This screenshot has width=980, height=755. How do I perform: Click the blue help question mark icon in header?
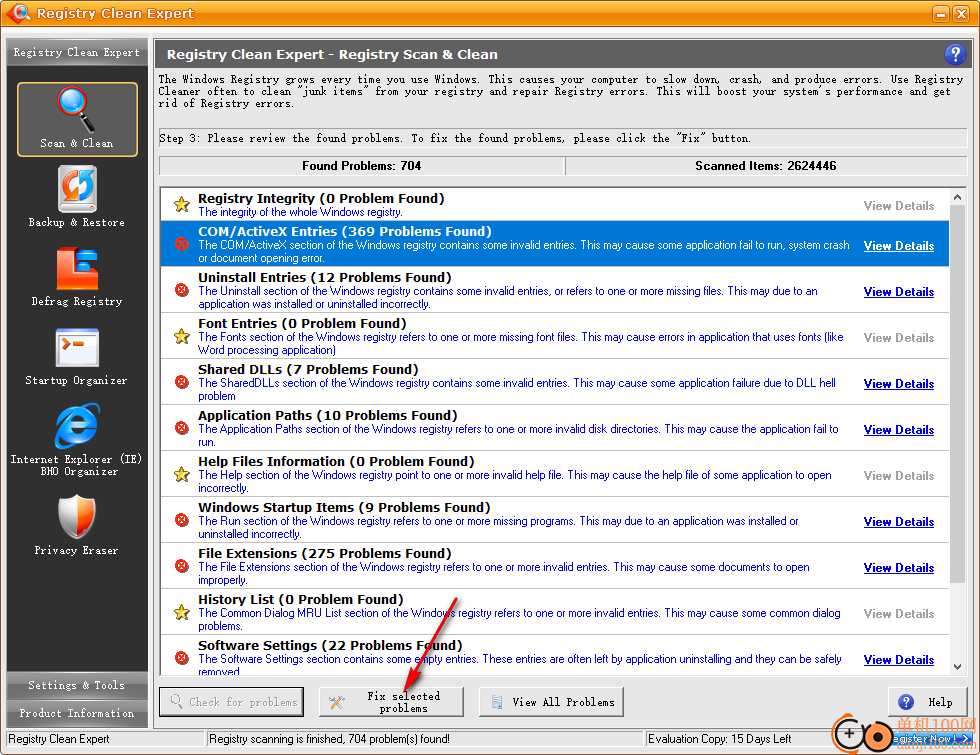[x=954, y=54]
